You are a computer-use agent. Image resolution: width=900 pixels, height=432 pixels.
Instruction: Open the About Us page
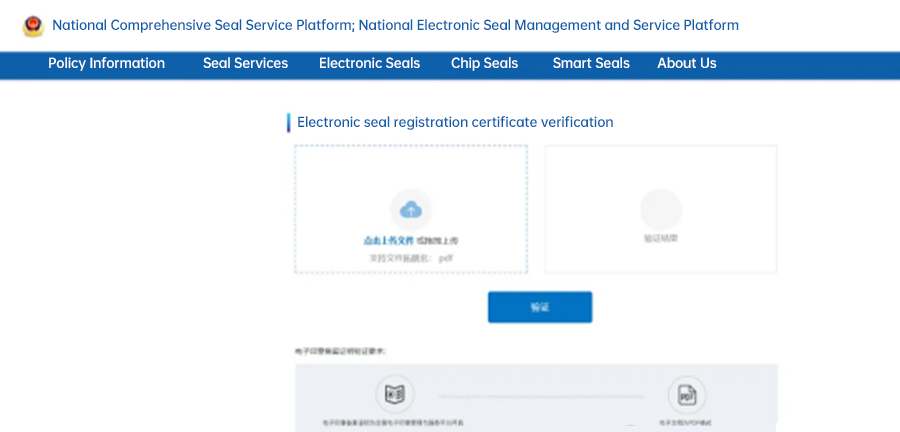(x=686, y=63)
